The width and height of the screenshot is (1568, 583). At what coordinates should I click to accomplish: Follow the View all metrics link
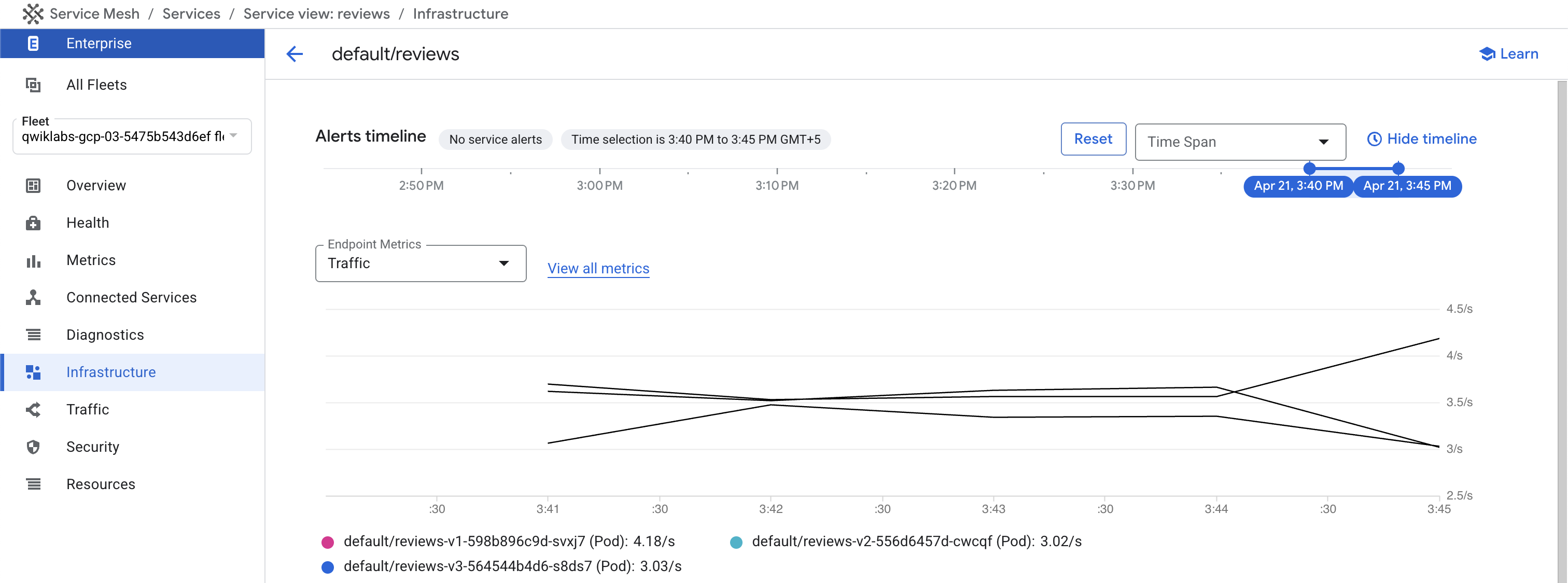pyautogui.click(x=598, y=269)
